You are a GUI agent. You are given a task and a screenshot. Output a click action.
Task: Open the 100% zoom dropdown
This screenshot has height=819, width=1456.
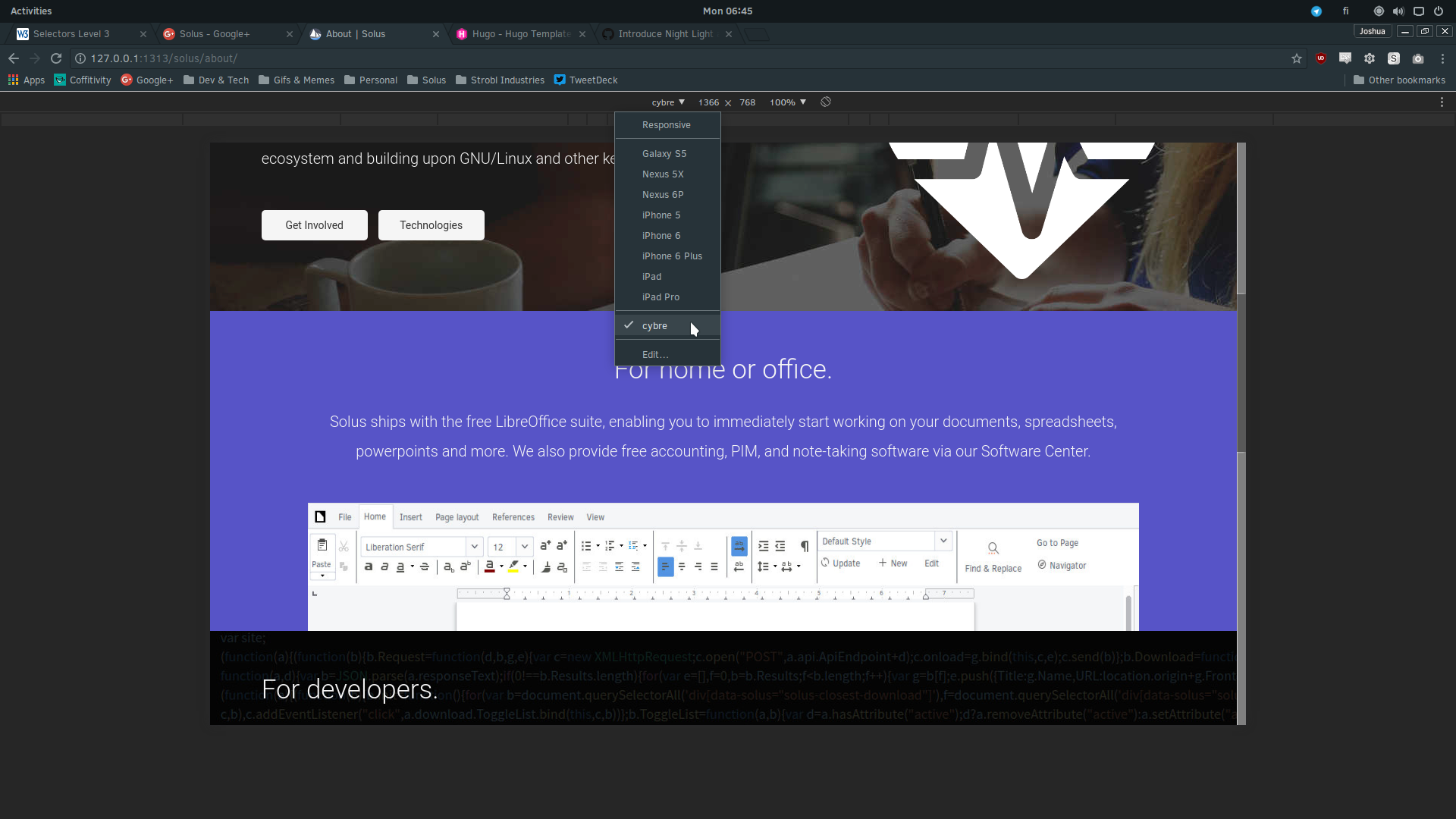tap(788, 102)
